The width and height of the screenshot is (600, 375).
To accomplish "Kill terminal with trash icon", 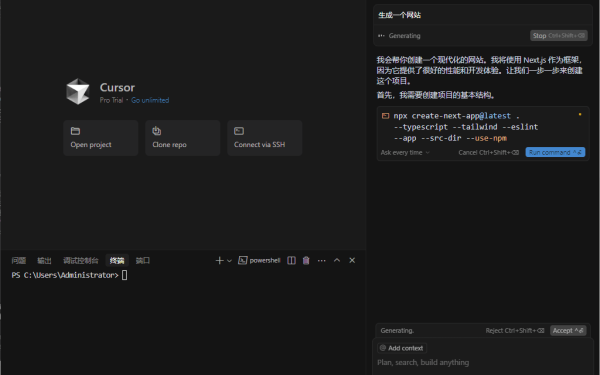I will pyautogui.click(x=306, y=261).
